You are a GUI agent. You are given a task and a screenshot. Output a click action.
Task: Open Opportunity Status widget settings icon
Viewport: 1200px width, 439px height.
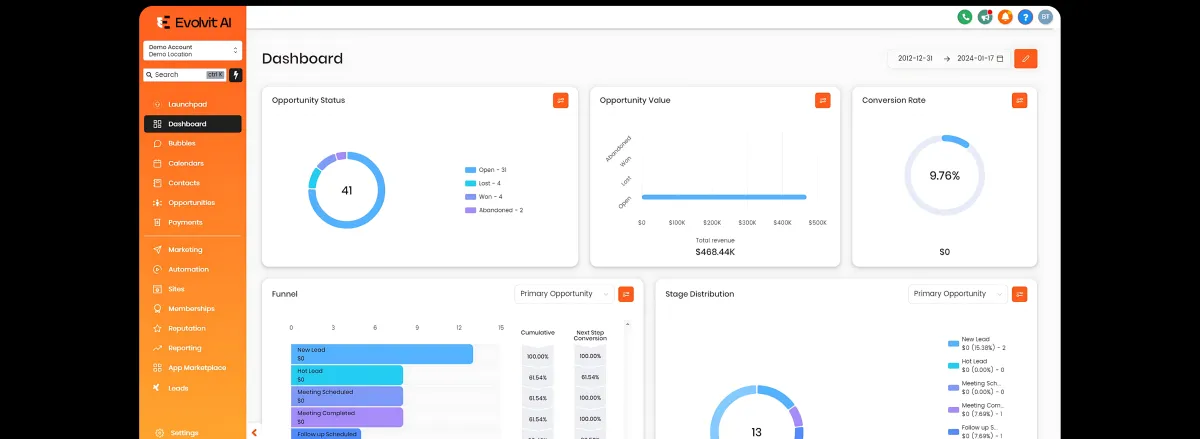pyautogui.click(x=560, y=100)
